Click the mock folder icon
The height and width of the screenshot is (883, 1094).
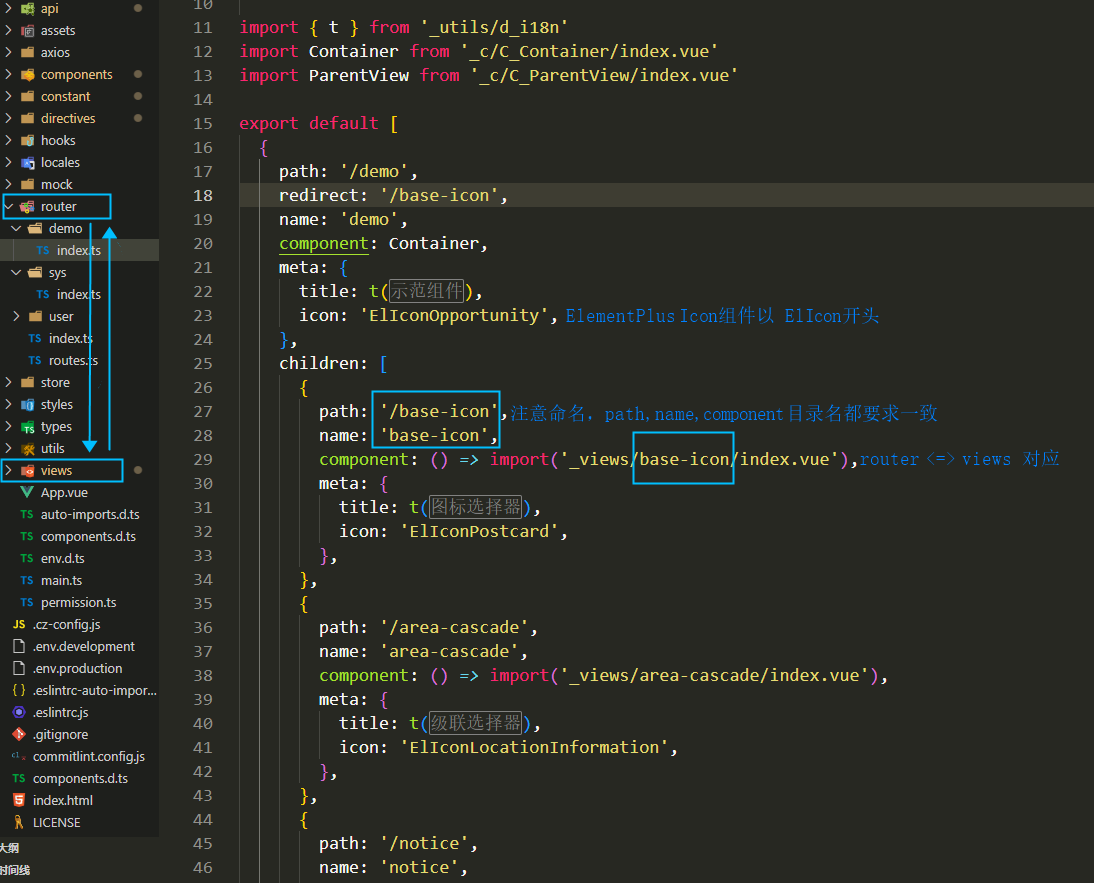[28, 184]
